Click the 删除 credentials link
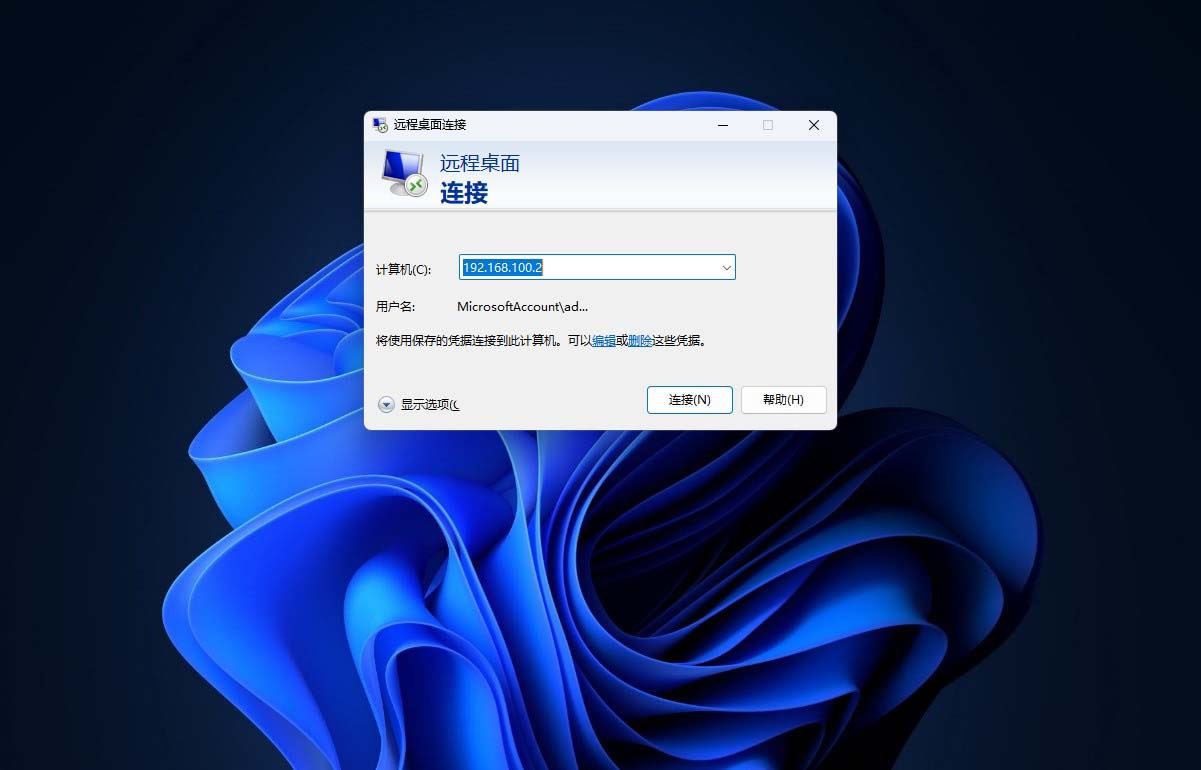The height and width of the screenshot is (770, 1201). pyautogui.click(x=640, y=341)
